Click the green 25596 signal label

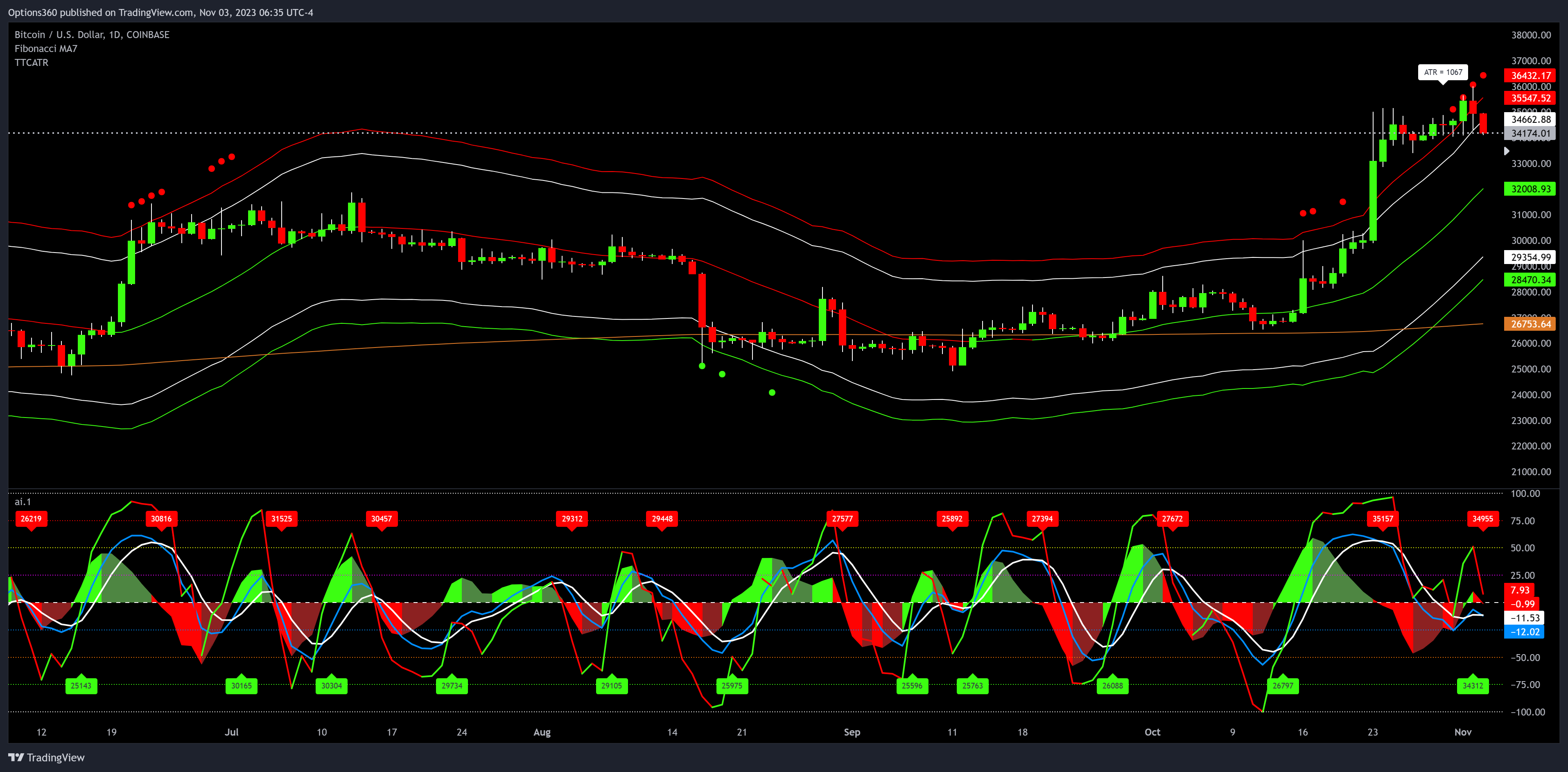tap(912, 686)
